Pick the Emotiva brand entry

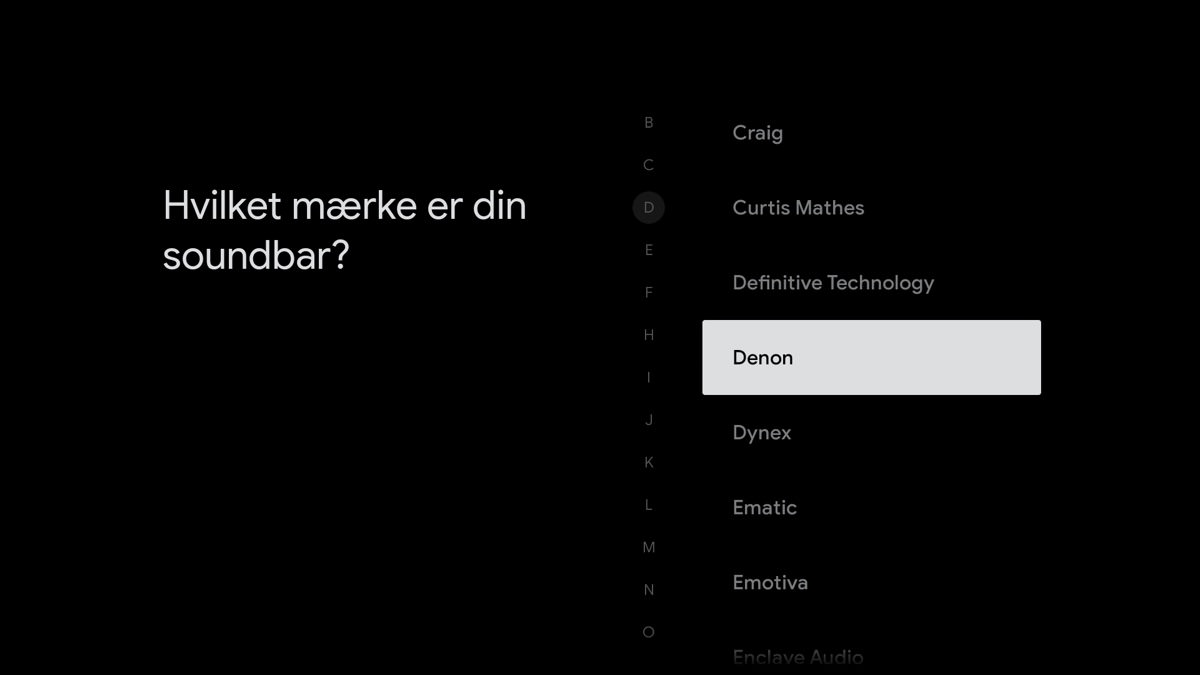[x=871, y=583]
